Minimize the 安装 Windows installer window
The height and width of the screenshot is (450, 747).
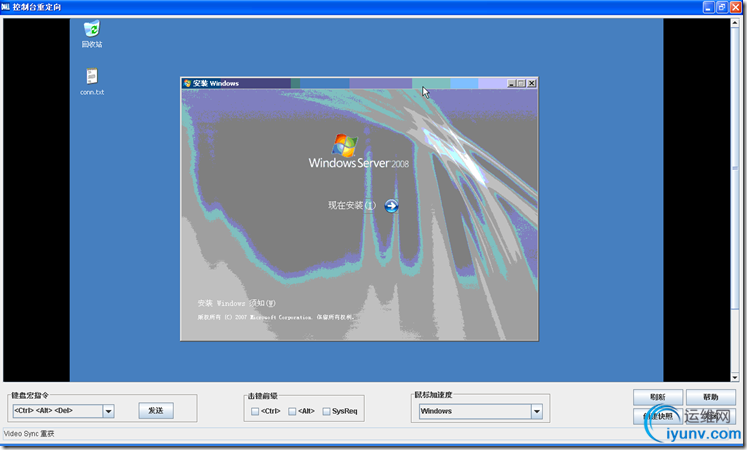click(512, 83)
